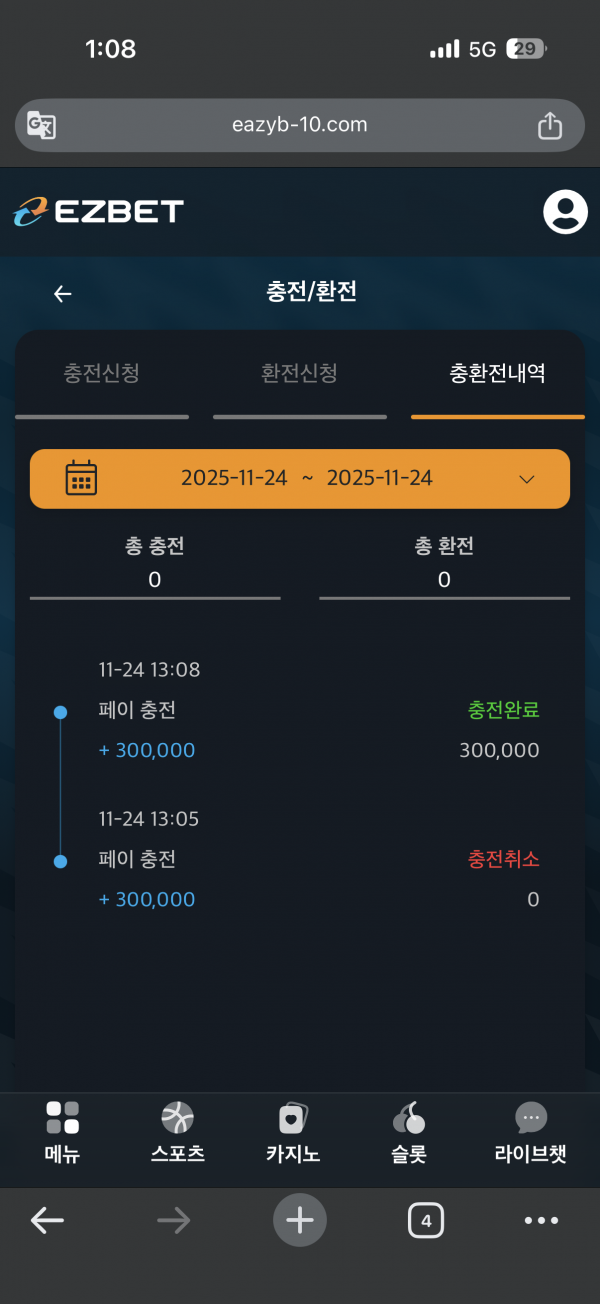Select the 13:08 페이 충전 record
Image resolution: width=600 pixels, height=1304 pixels.
pyautogui.click(x=299, y=711)
